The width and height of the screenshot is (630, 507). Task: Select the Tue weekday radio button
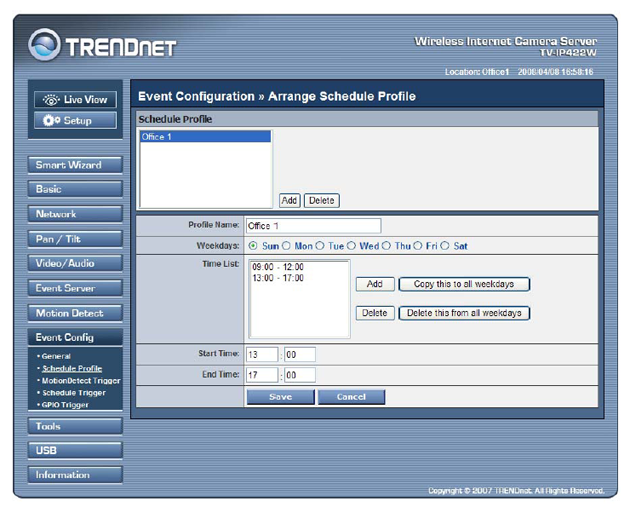320,245
